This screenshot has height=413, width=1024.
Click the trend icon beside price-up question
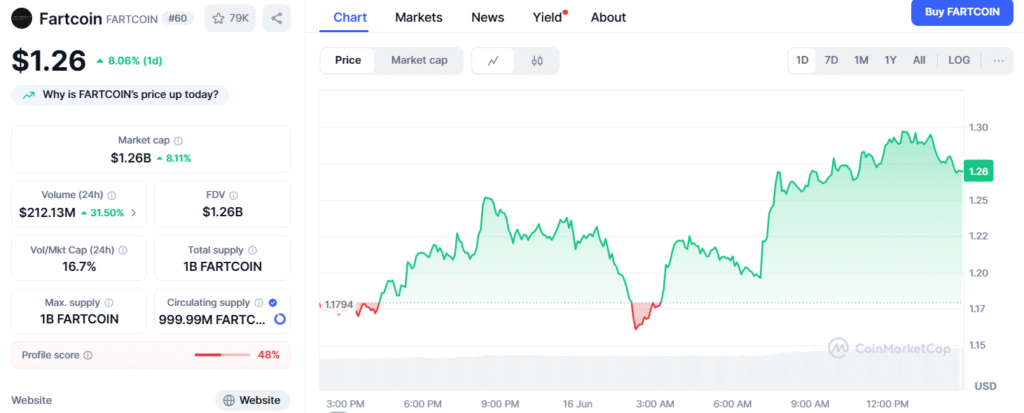29,95
